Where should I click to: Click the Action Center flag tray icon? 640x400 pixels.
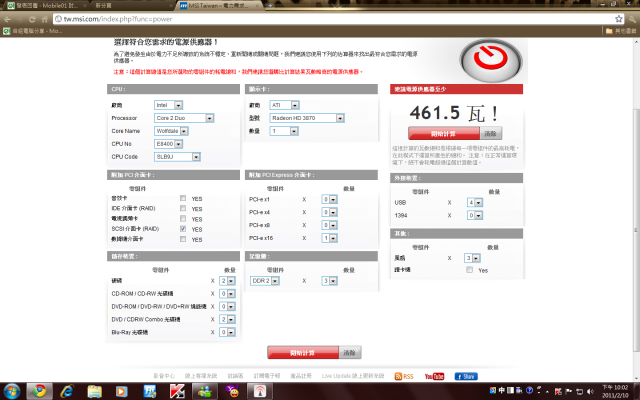point(569,391)
